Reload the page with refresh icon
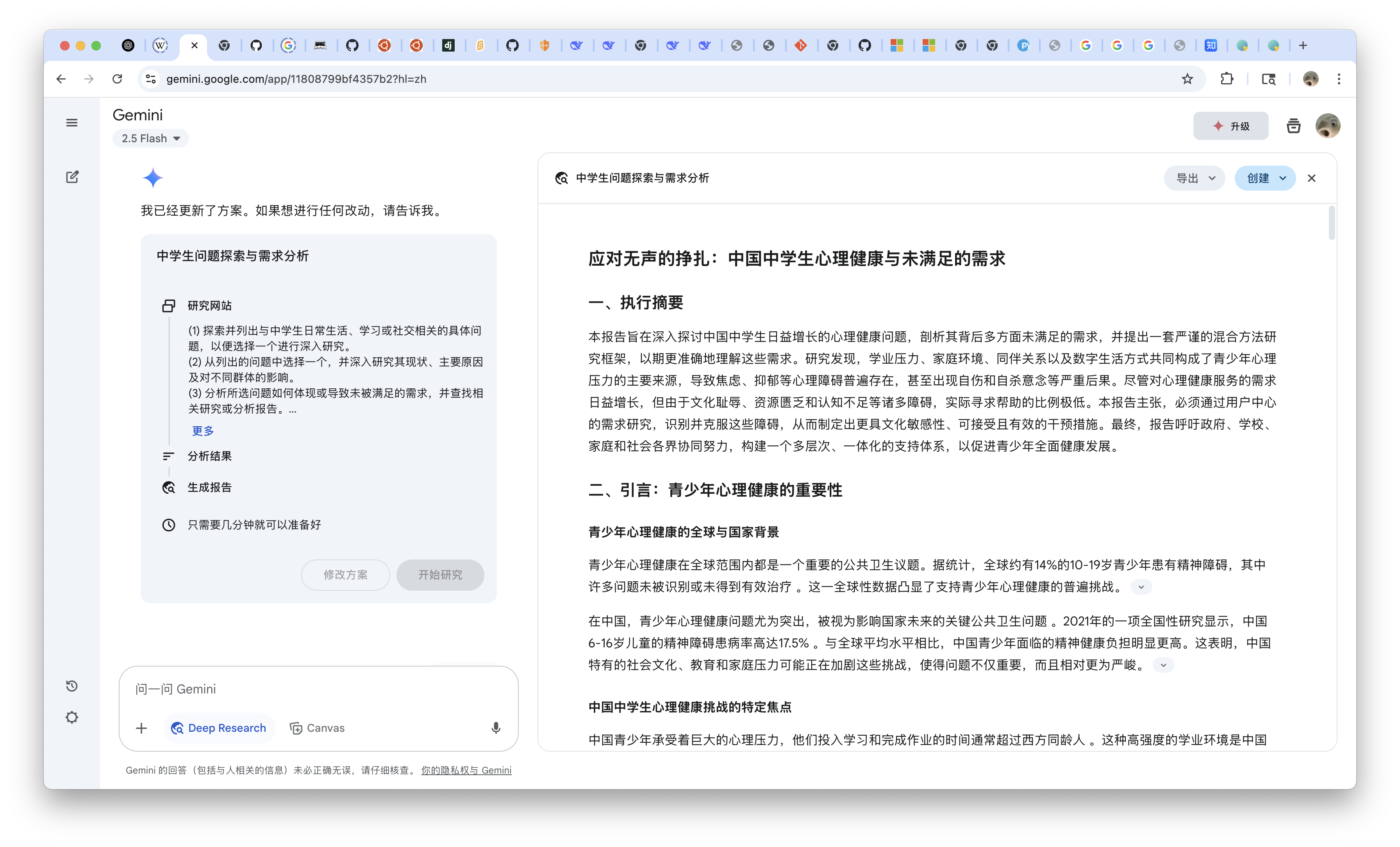The image size is (1400, 847). coord(118,79)
